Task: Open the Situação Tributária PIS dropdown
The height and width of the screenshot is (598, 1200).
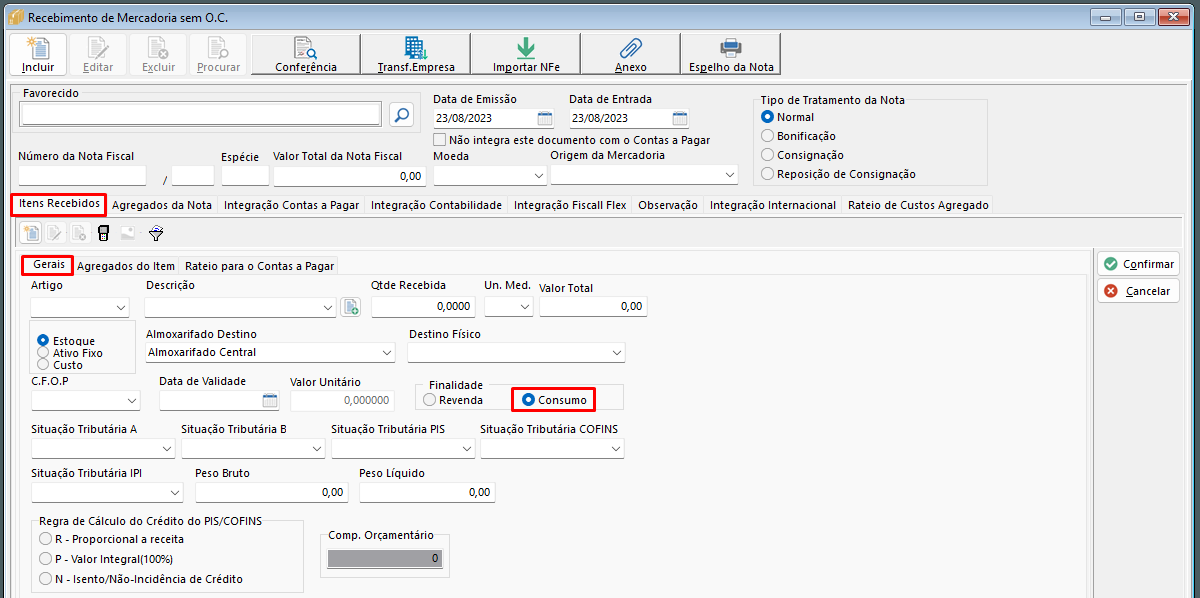Action: tap(466, 449)
